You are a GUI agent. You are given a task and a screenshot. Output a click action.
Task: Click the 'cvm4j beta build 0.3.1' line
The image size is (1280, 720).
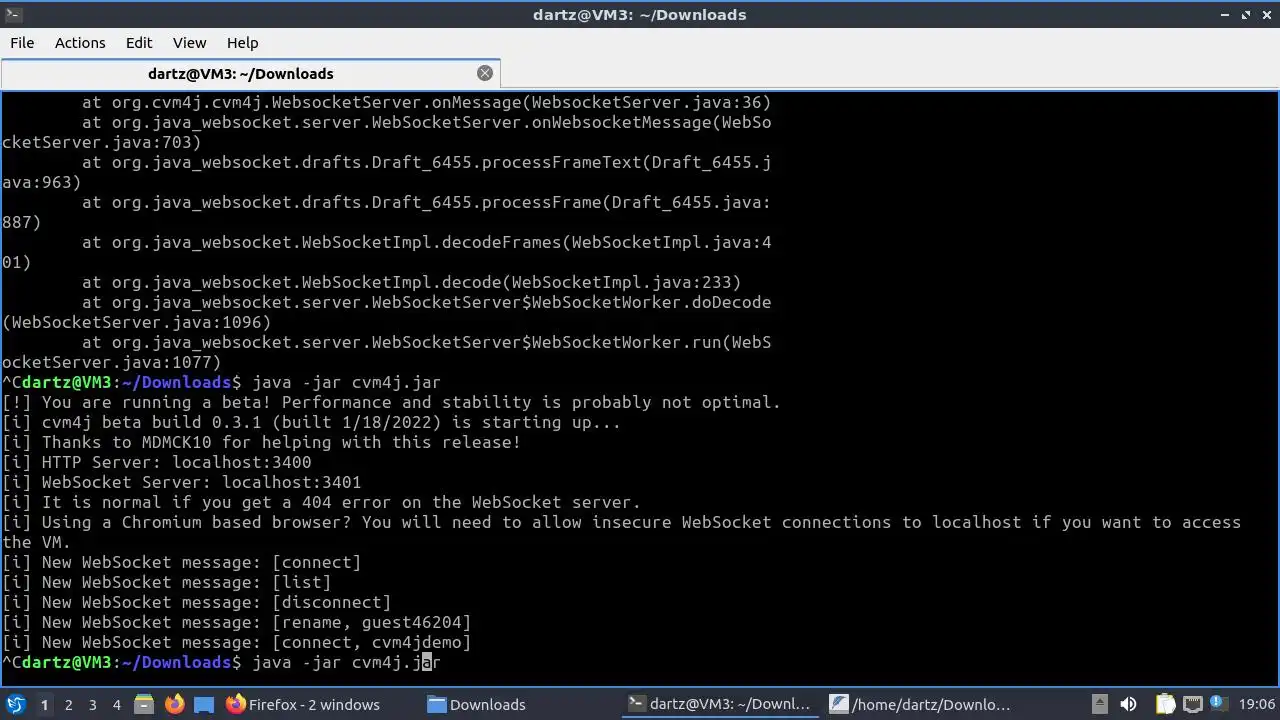311,422
